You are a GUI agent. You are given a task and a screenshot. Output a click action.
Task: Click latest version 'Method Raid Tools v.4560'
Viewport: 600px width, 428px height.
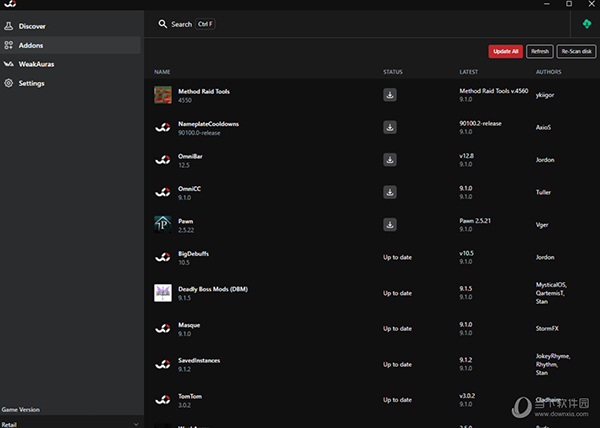pos(494,91)
